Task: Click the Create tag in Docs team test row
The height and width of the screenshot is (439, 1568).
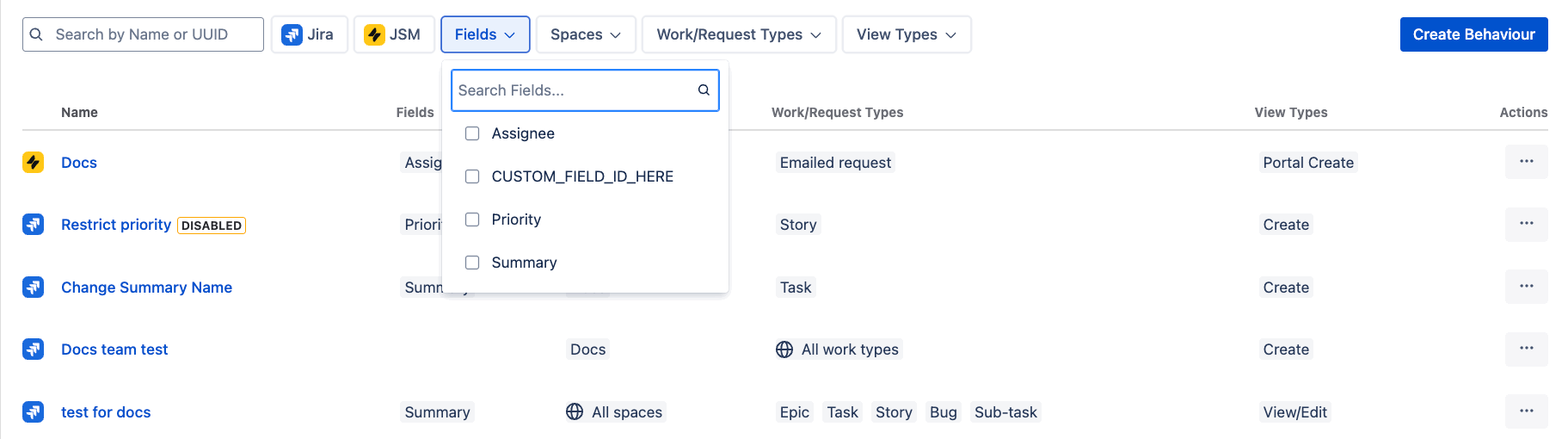Action: (x=1286, y=349)
